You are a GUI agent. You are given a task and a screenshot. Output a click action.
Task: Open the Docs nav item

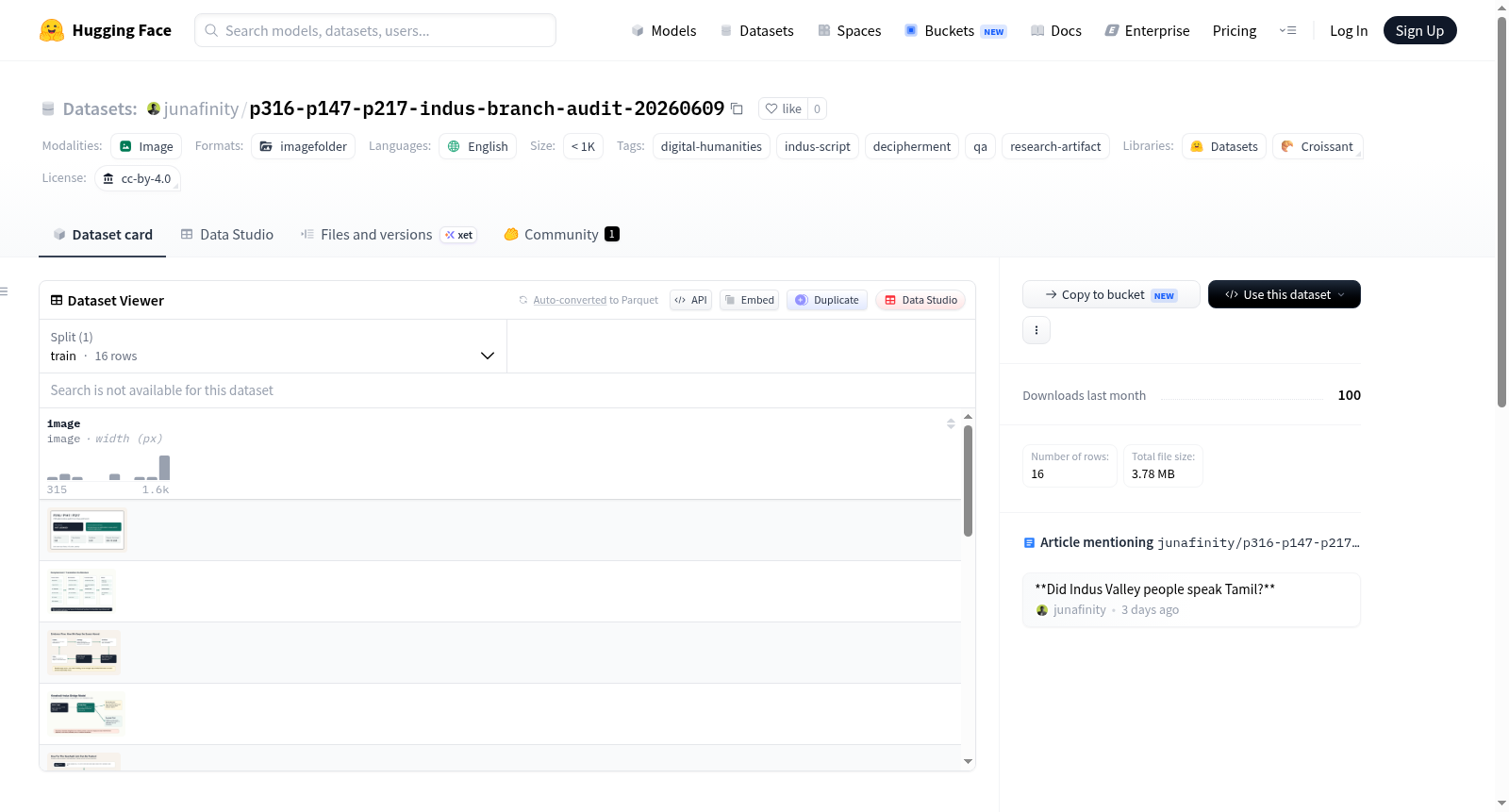coord(1055,30)
